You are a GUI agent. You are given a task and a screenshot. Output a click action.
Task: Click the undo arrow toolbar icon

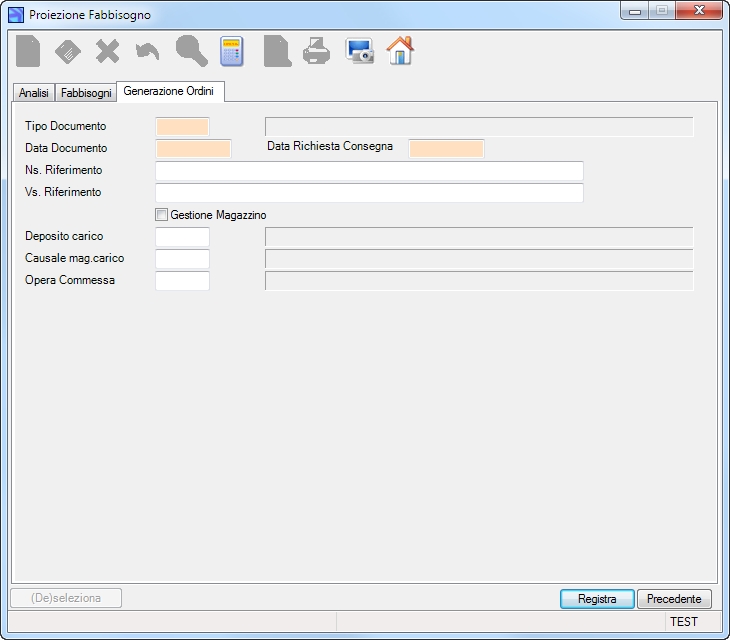[148, 52]
